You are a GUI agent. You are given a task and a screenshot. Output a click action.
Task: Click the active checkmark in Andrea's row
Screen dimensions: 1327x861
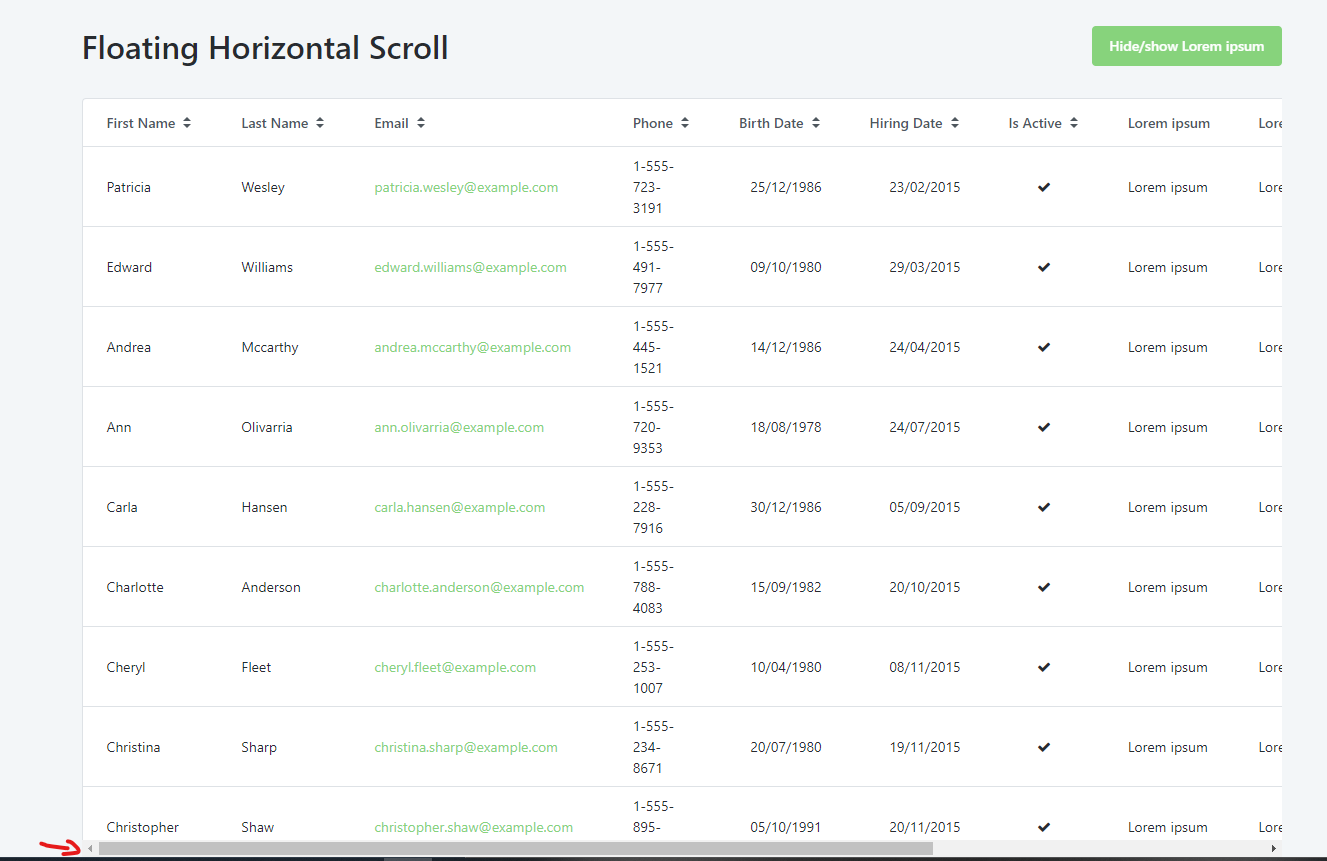(1044, 347)
